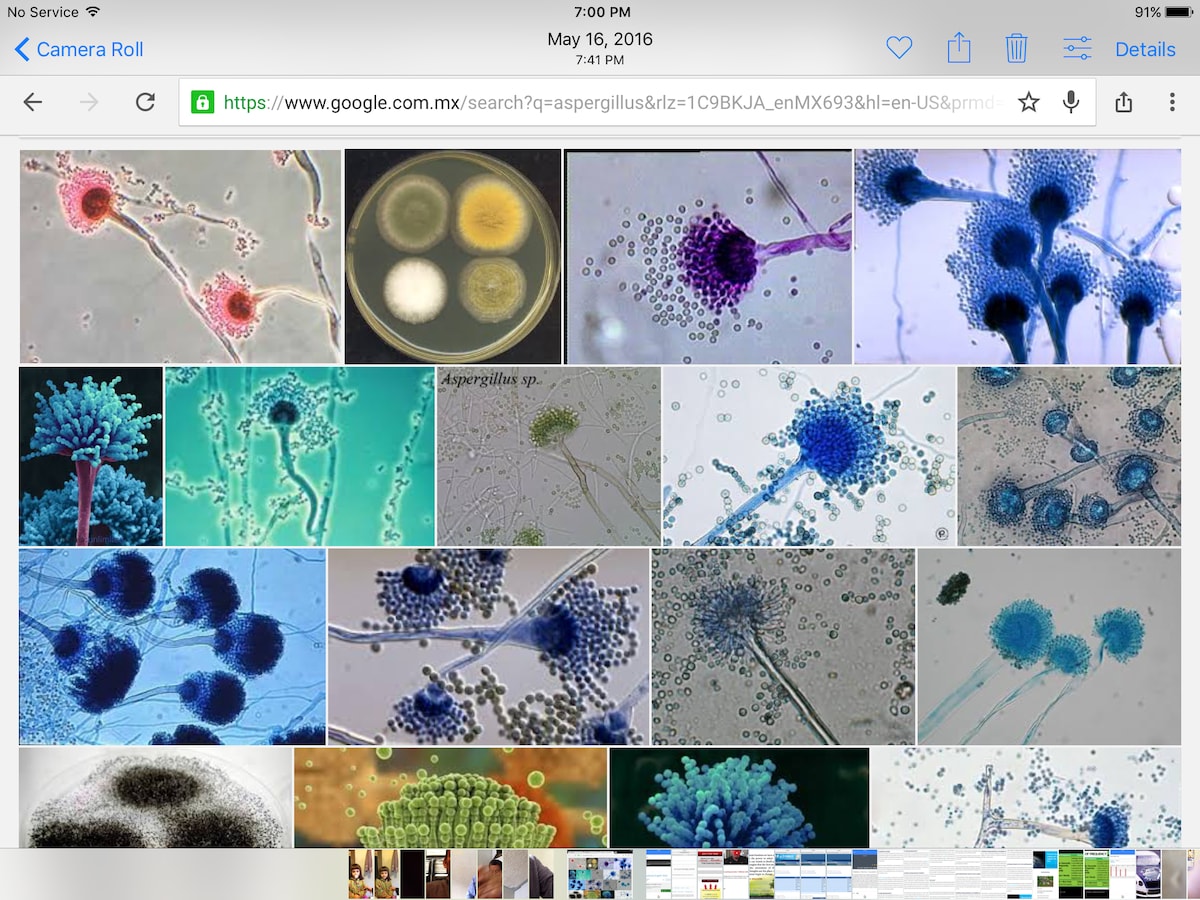Screen dimensions: 1200x900
Task: Click the browser reload icon
Action: click(x=145, y=102)
